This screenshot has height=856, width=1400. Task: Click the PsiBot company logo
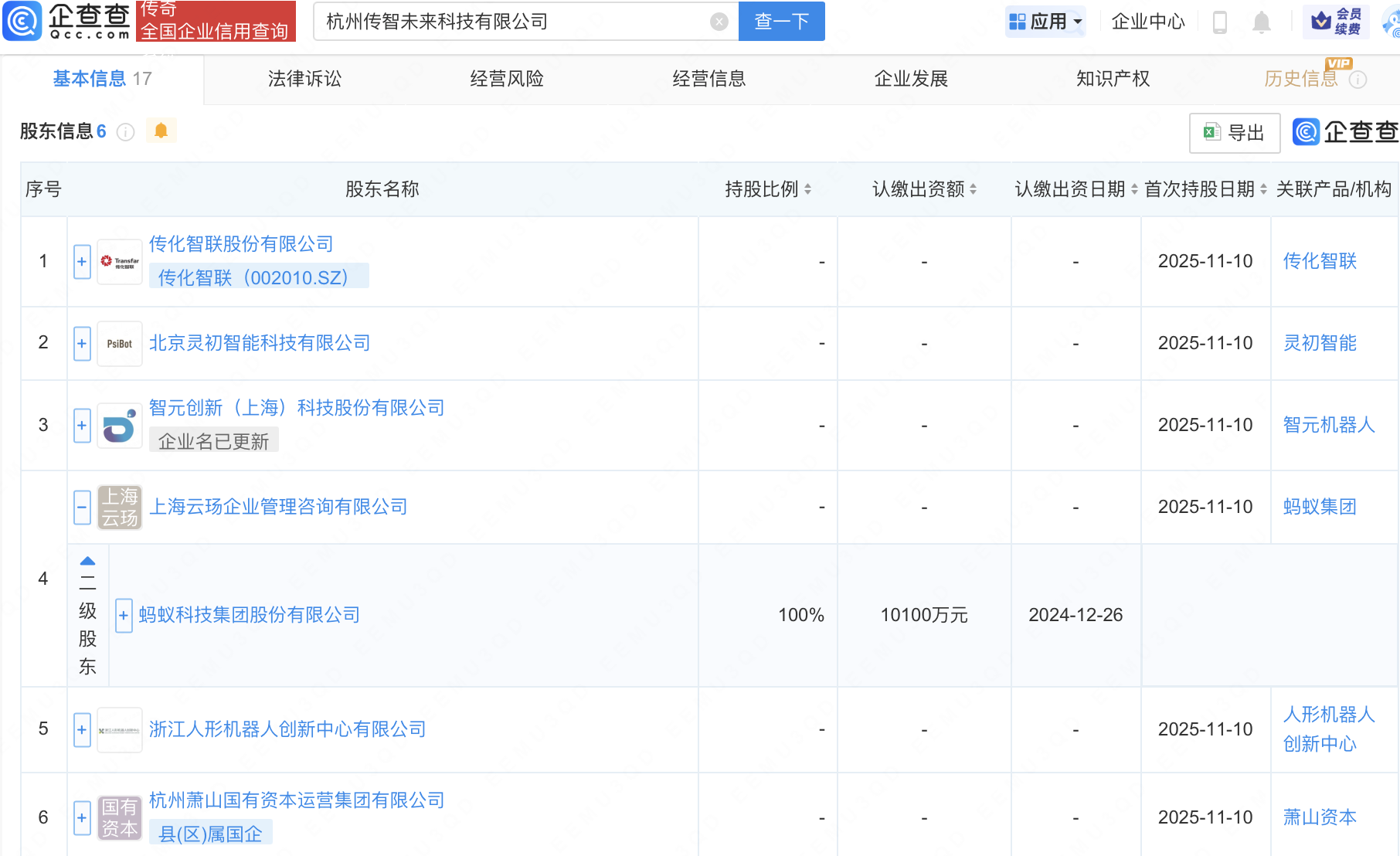(x=120, y=344)
